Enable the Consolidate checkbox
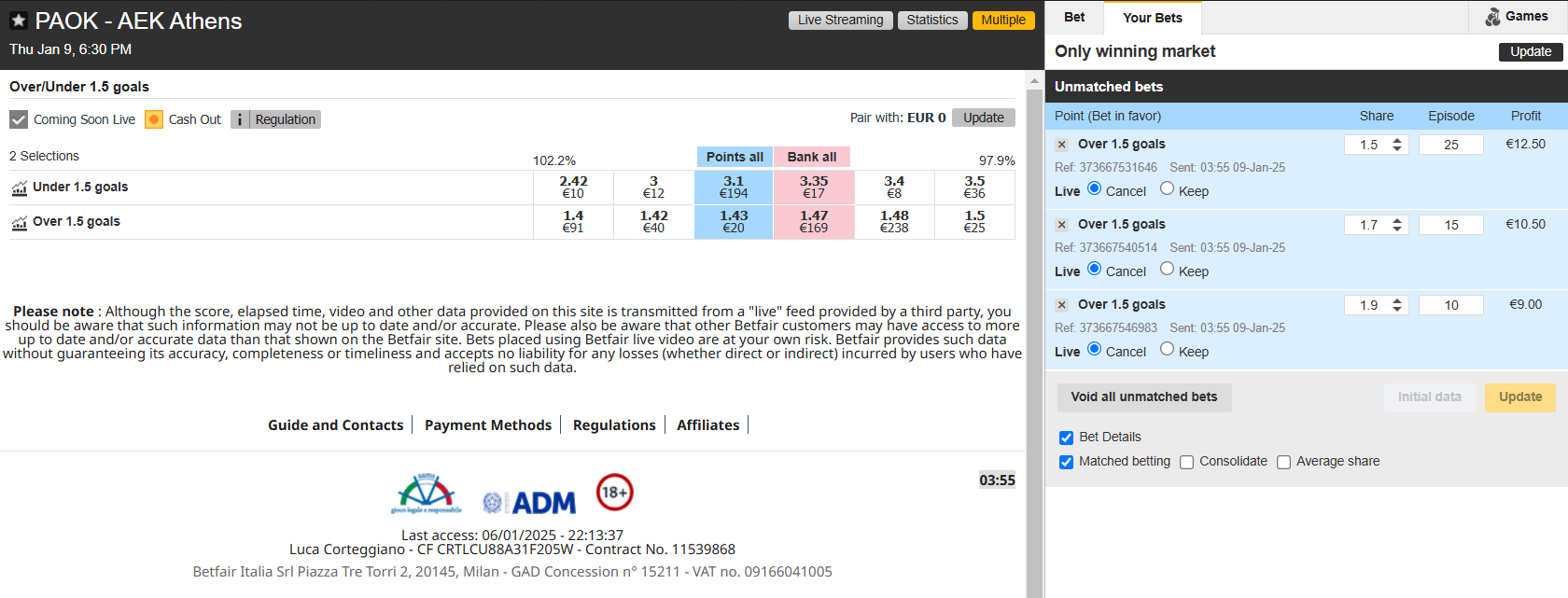Viewport: 1568px width, 598px height. coord(1186,462)
